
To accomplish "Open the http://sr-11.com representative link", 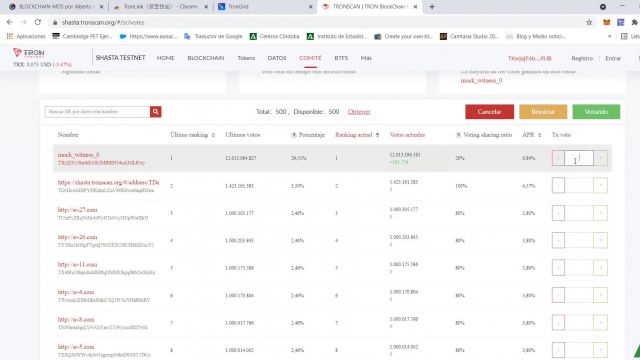I will click(78, 264).
